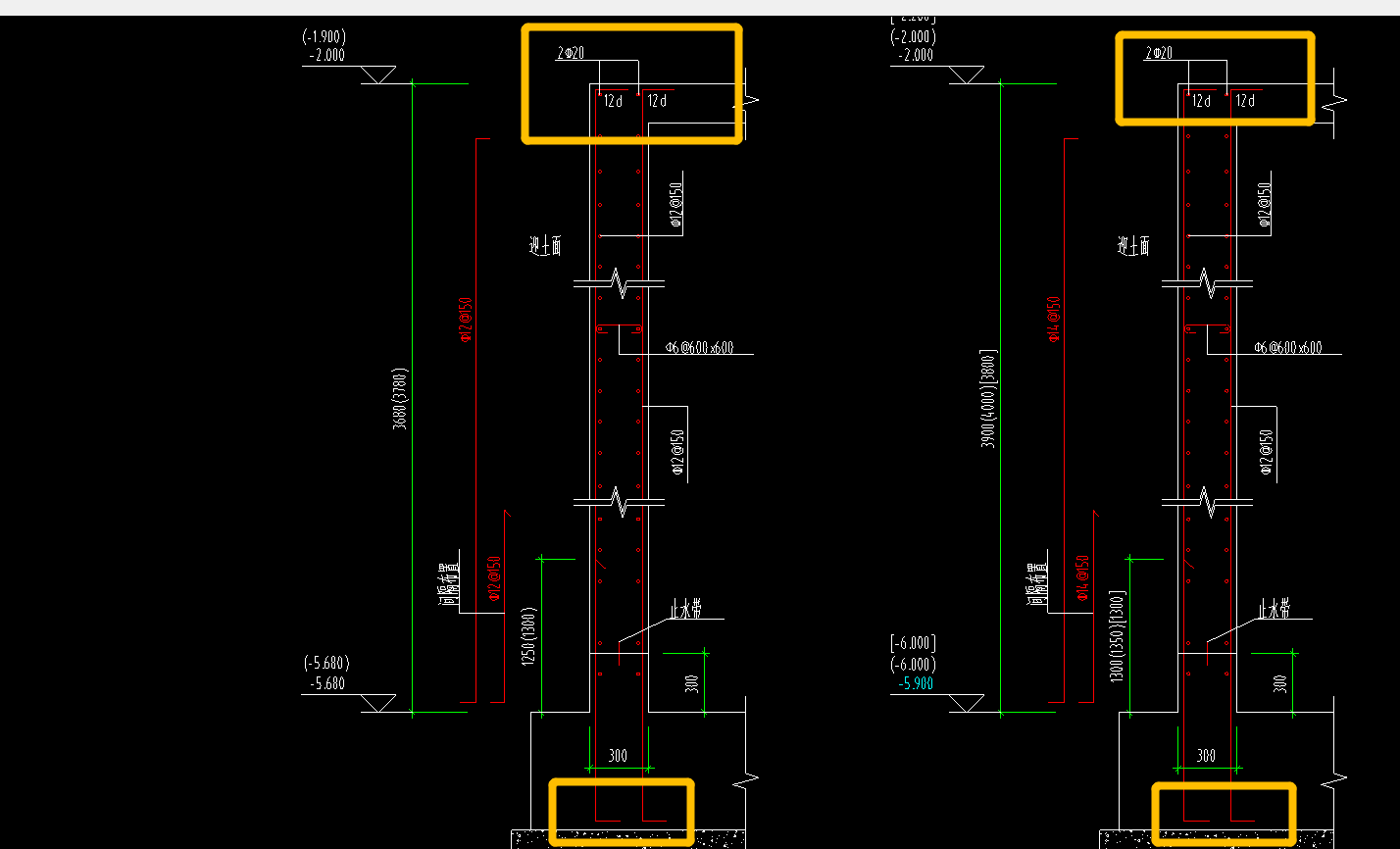Click "Φ6@600x600" tie label in left section
Image resolution: width=1400 pixels, height=849 pixels.
[x=699, y=347]
